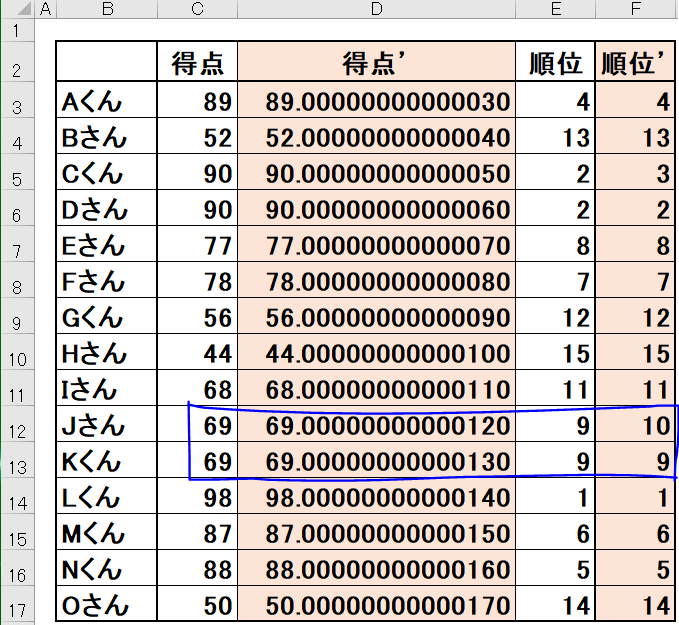Click 順位' value 3 for Cくん
This screenshot has width=679, height=625.
635,172
